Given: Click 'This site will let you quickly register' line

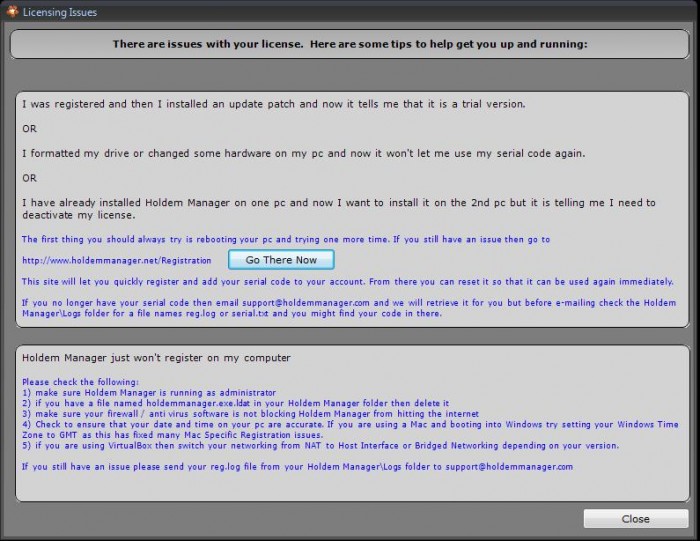Looking at the screenshot, I should pyautogui.click(x=348, y=282).
